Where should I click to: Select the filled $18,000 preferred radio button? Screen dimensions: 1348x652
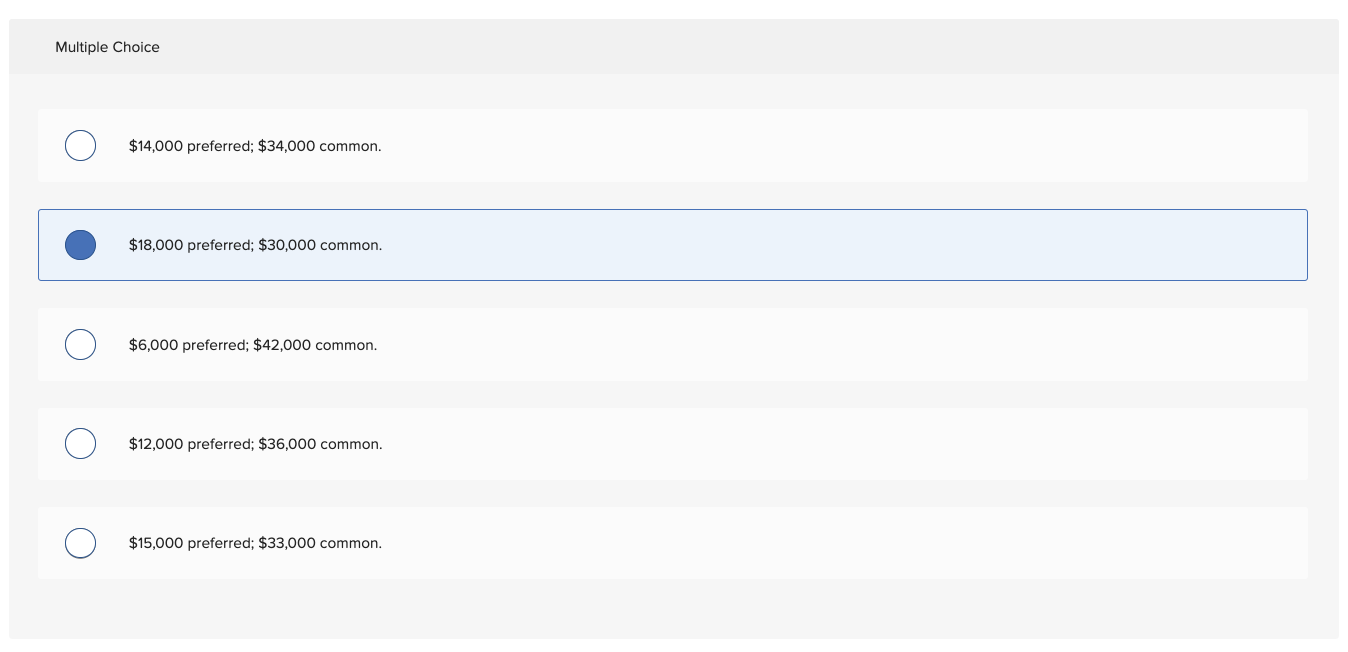(x=80, y=245)
